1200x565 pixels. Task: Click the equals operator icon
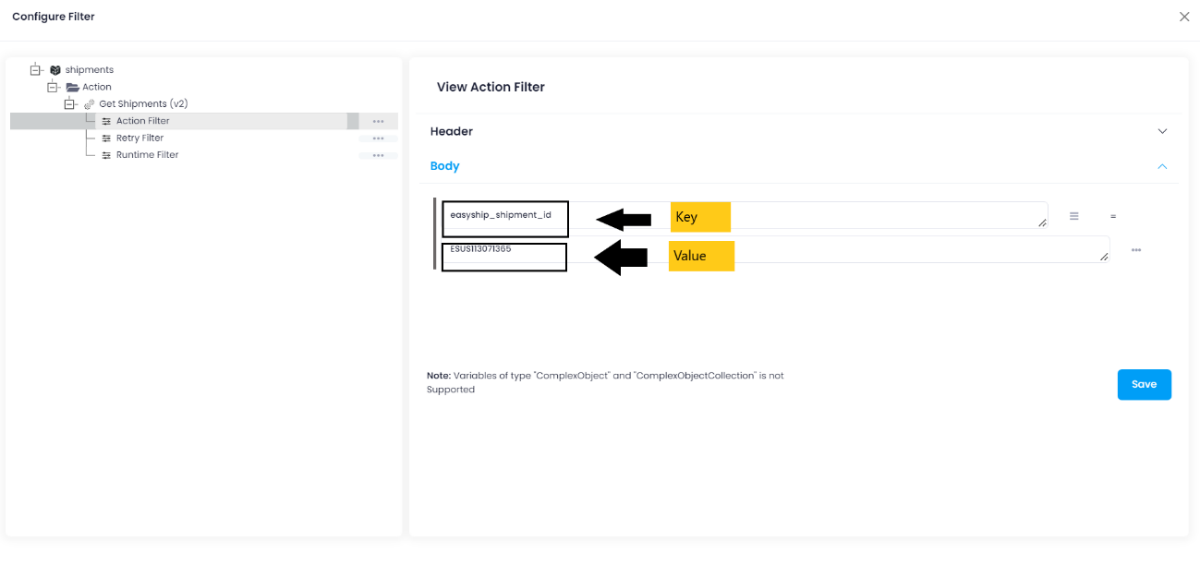[1113, 216]
